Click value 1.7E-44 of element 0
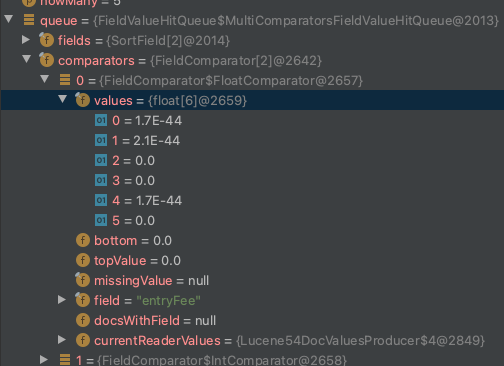The image size is (504, 366). click(x=158, y=121)
